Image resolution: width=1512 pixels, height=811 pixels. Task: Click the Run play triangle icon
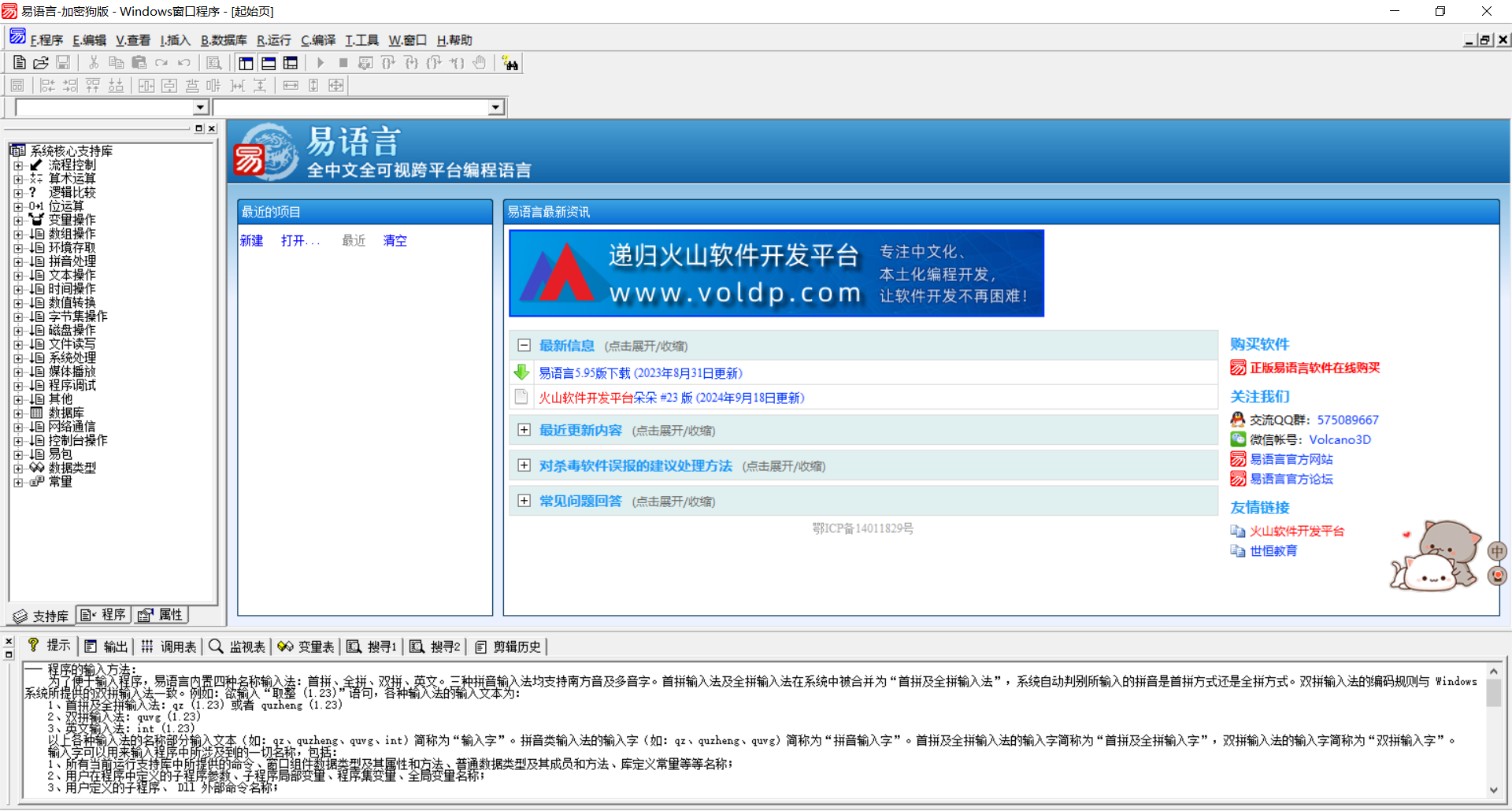(321, 63)
